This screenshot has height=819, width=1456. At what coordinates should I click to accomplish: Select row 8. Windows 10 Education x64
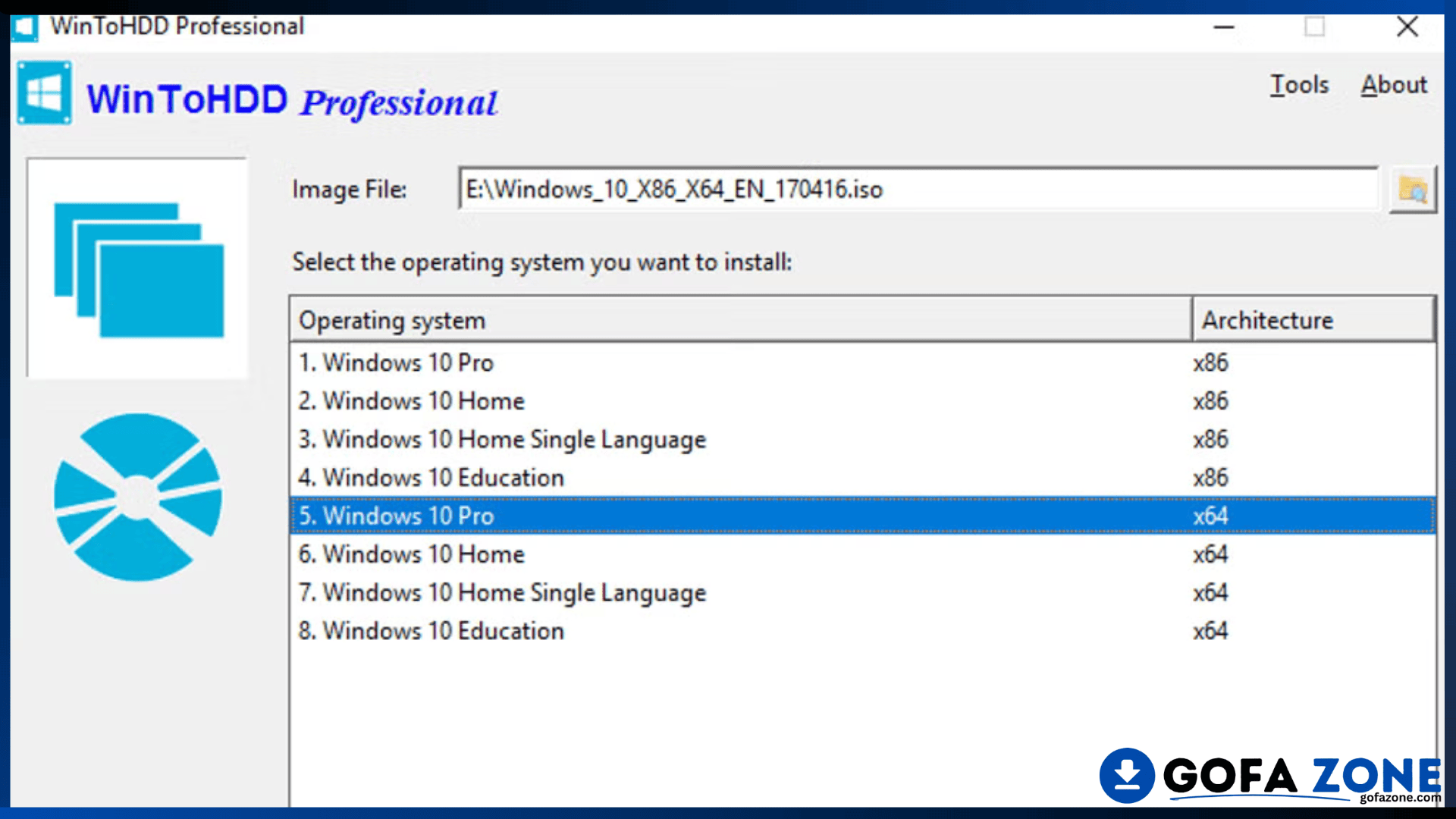pos(863,631)
